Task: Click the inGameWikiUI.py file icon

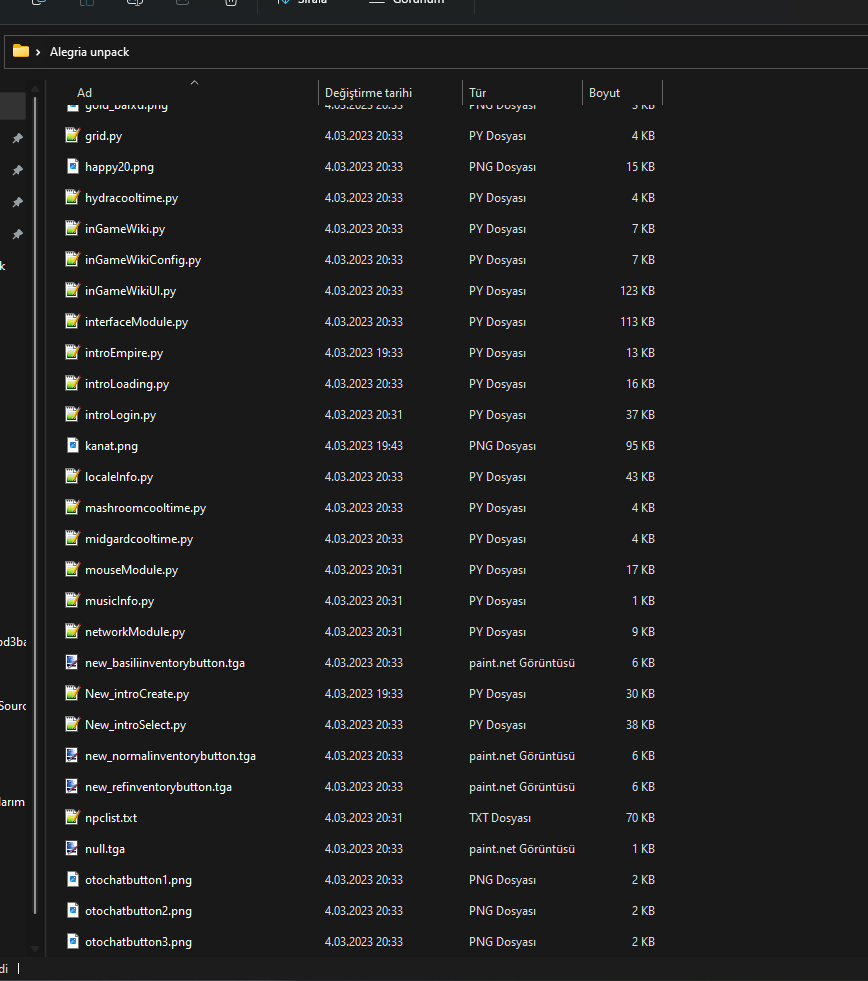Action: point(73,290)
